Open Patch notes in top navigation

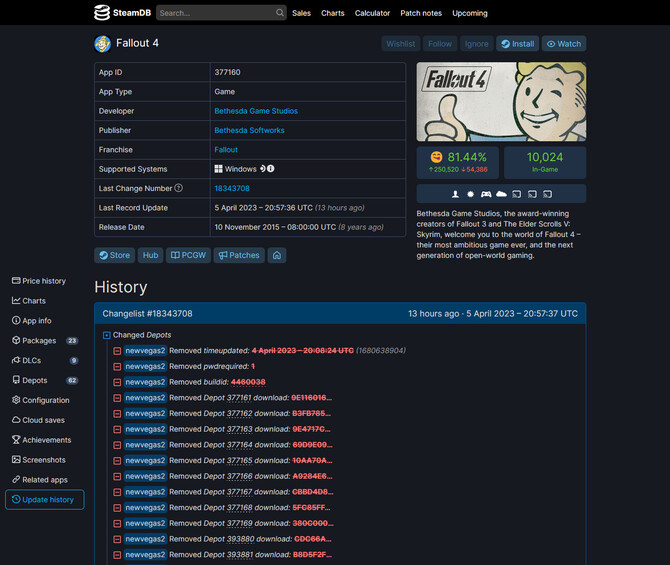click(x=421, y=13)
